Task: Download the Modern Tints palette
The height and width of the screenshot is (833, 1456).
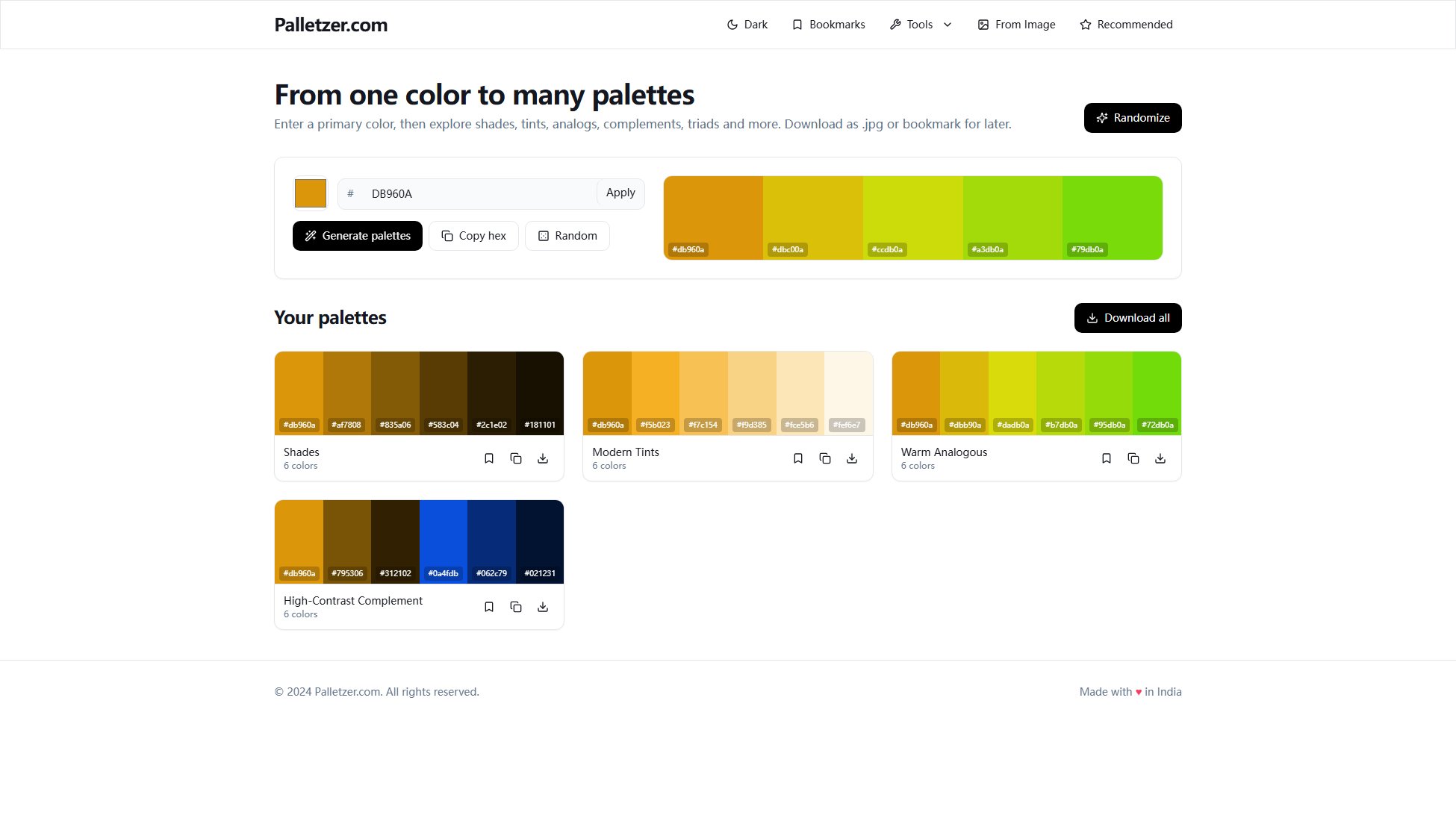Action: 852,458
